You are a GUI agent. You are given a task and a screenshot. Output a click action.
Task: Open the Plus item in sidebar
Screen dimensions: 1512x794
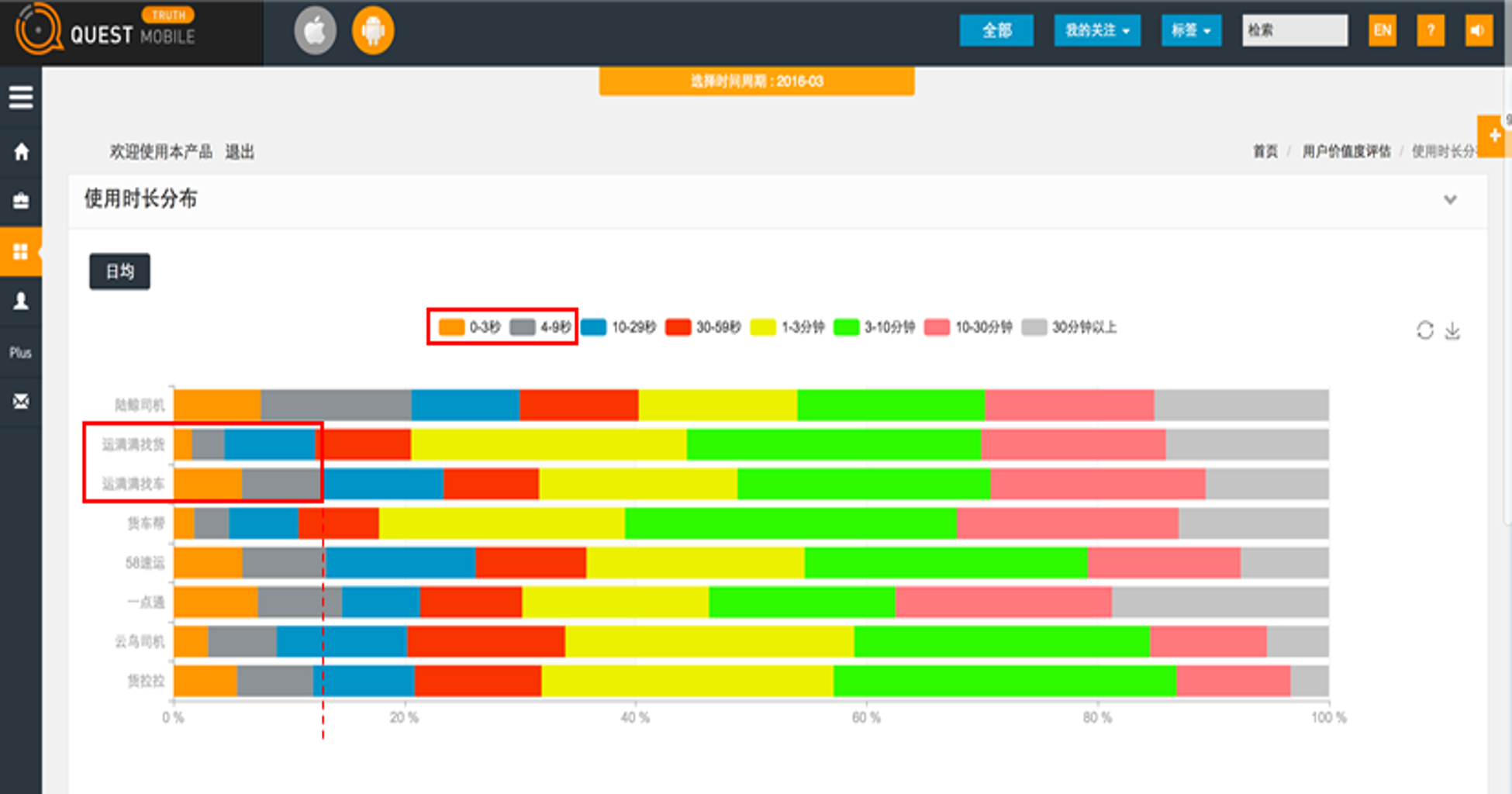[21, 353]
